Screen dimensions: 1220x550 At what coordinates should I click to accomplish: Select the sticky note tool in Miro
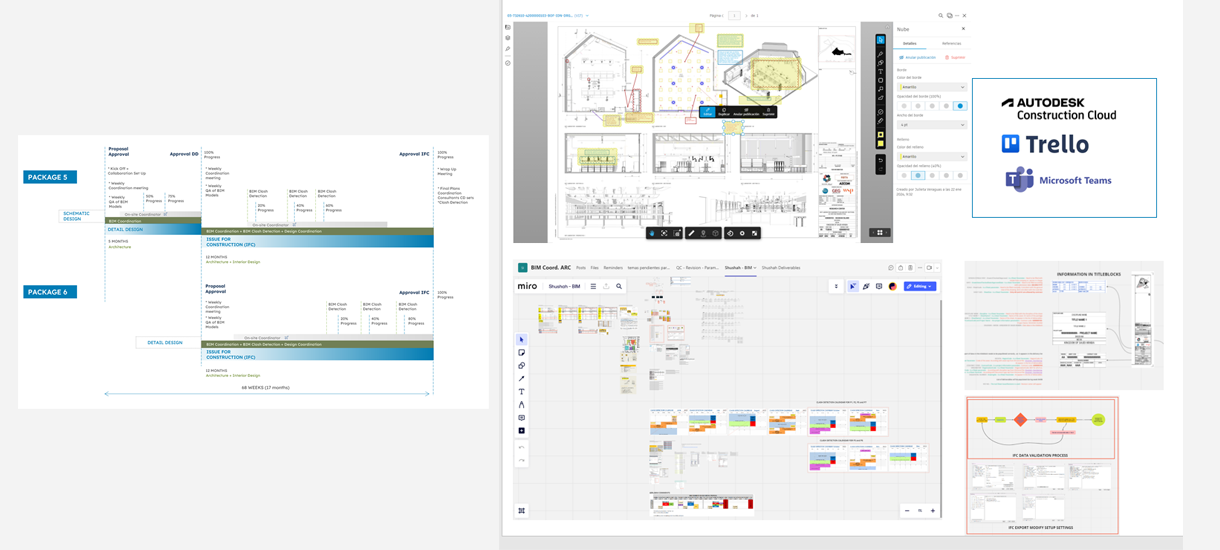click(x=522, y=353)
